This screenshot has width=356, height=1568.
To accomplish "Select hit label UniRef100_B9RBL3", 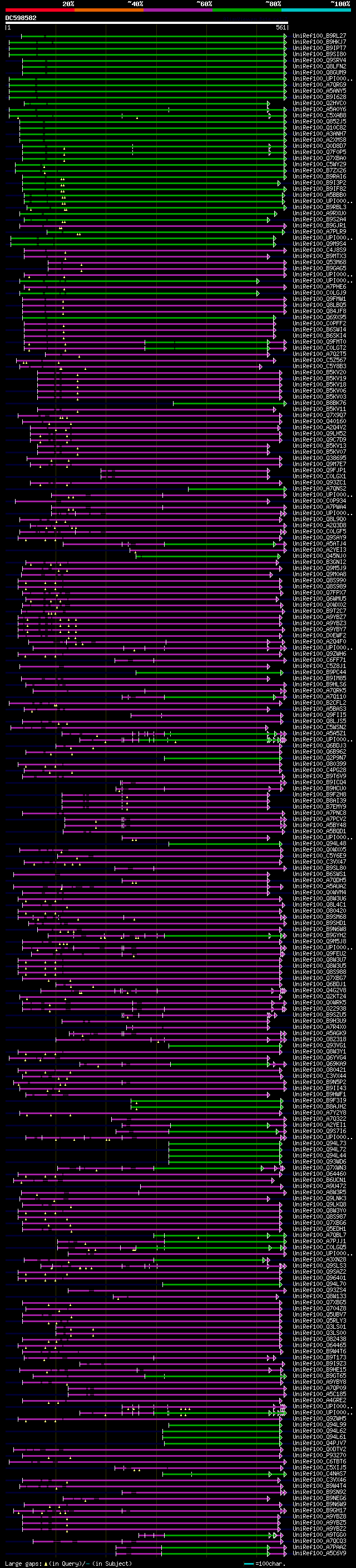I will 319,207.
